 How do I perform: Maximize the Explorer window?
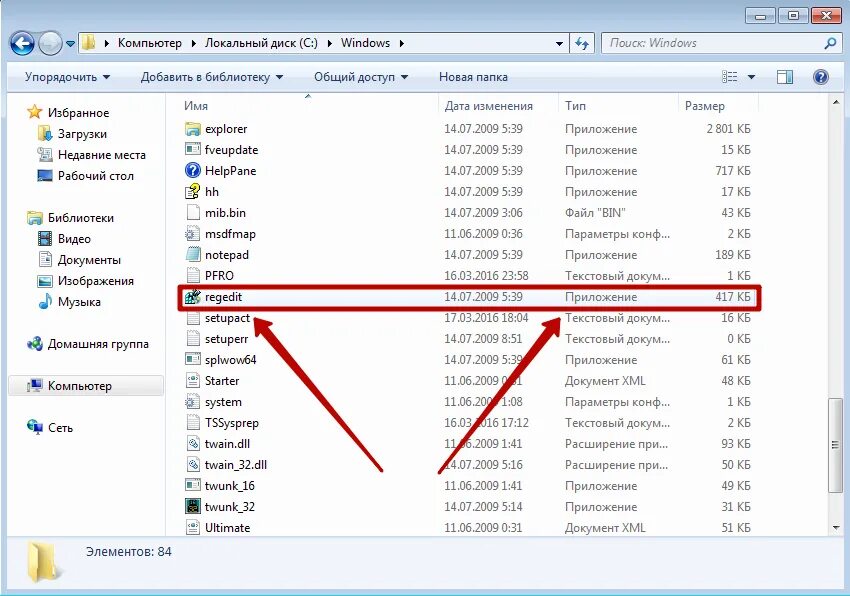coord(793,15)
